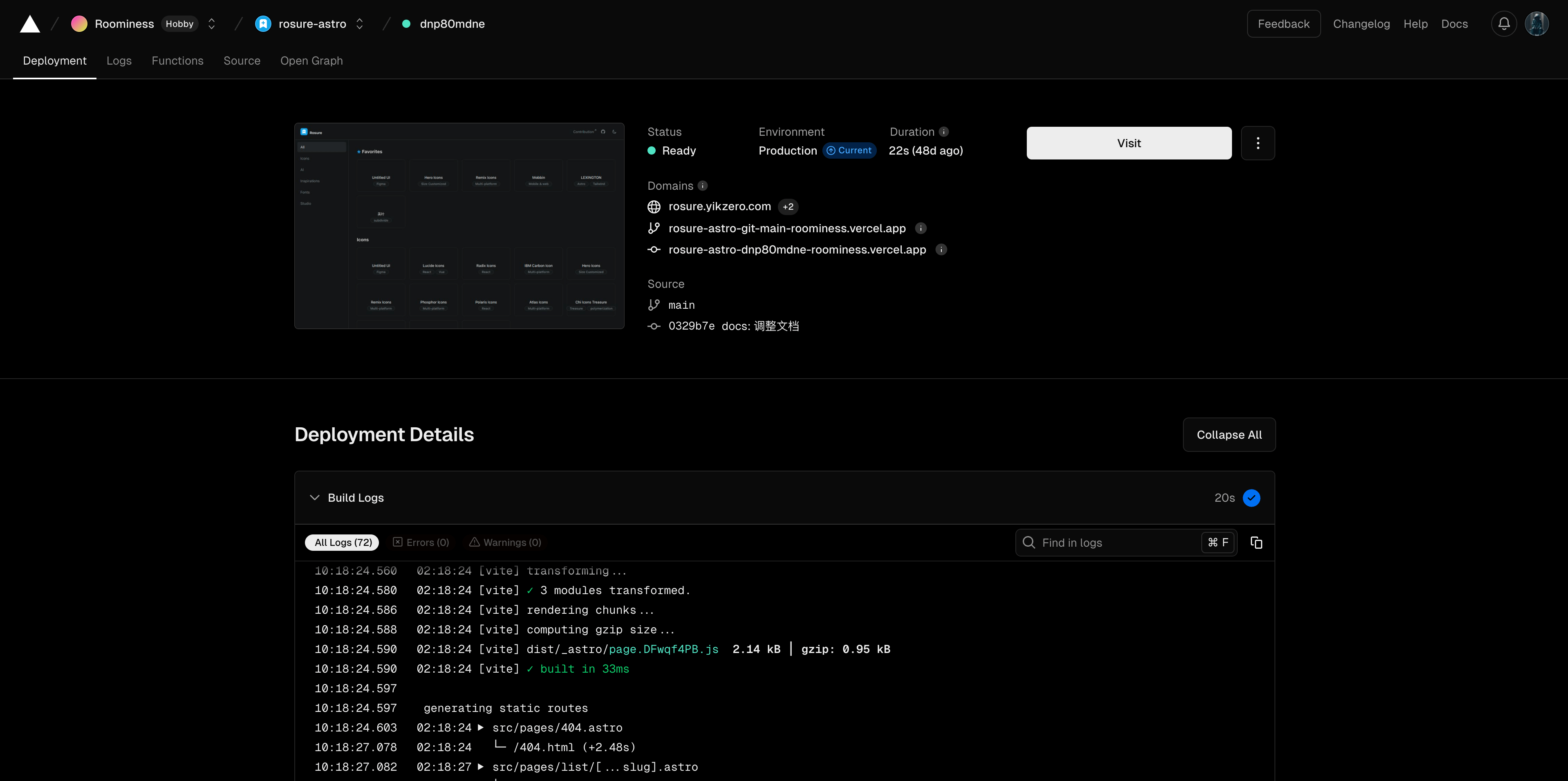Click the Visit deployment button
This screenshot has height=781, width=1568.
point(1128,142)
